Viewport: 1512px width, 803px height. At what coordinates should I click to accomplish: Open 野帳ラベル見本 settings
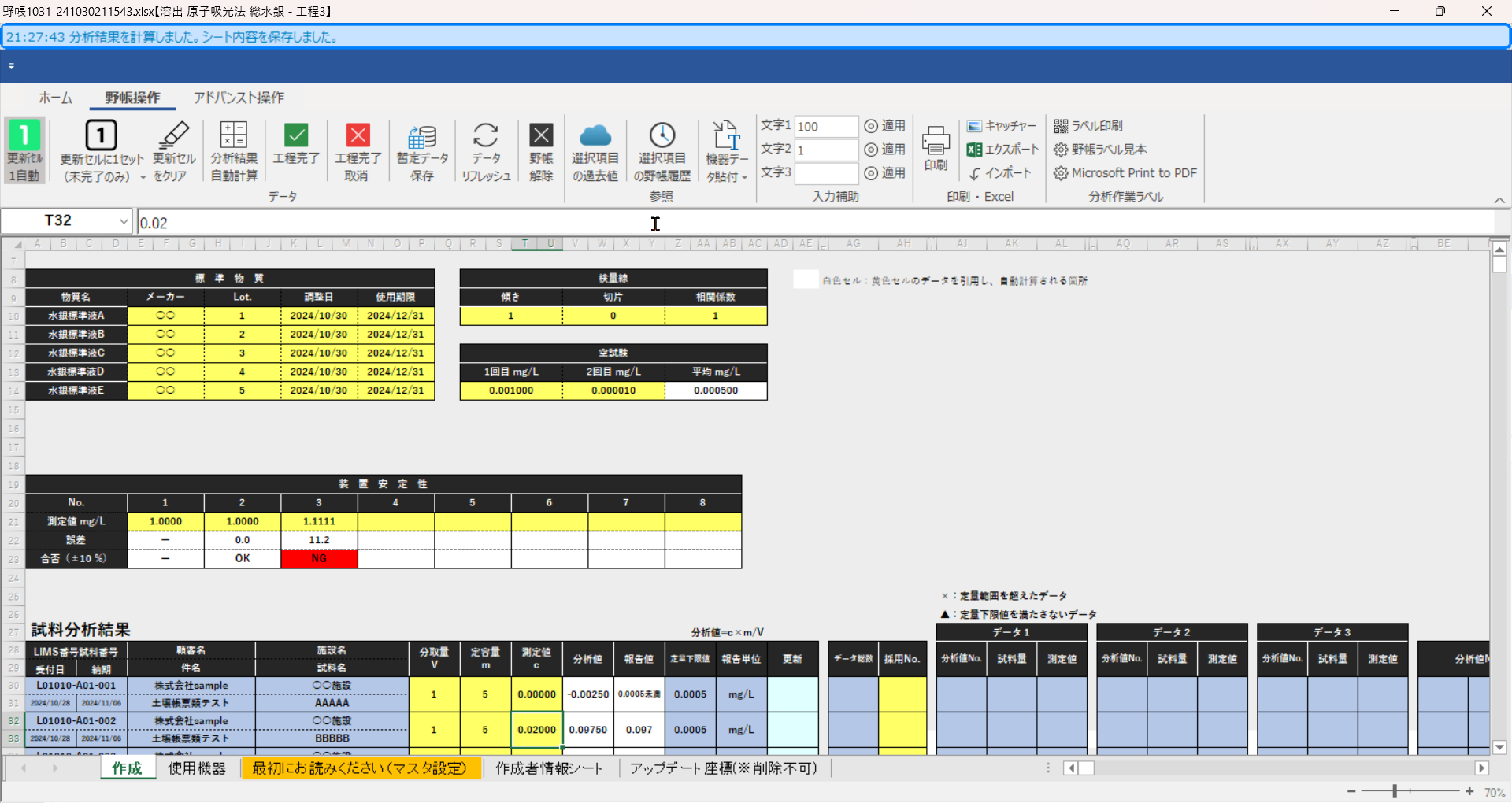click(x=1100, y=150)
